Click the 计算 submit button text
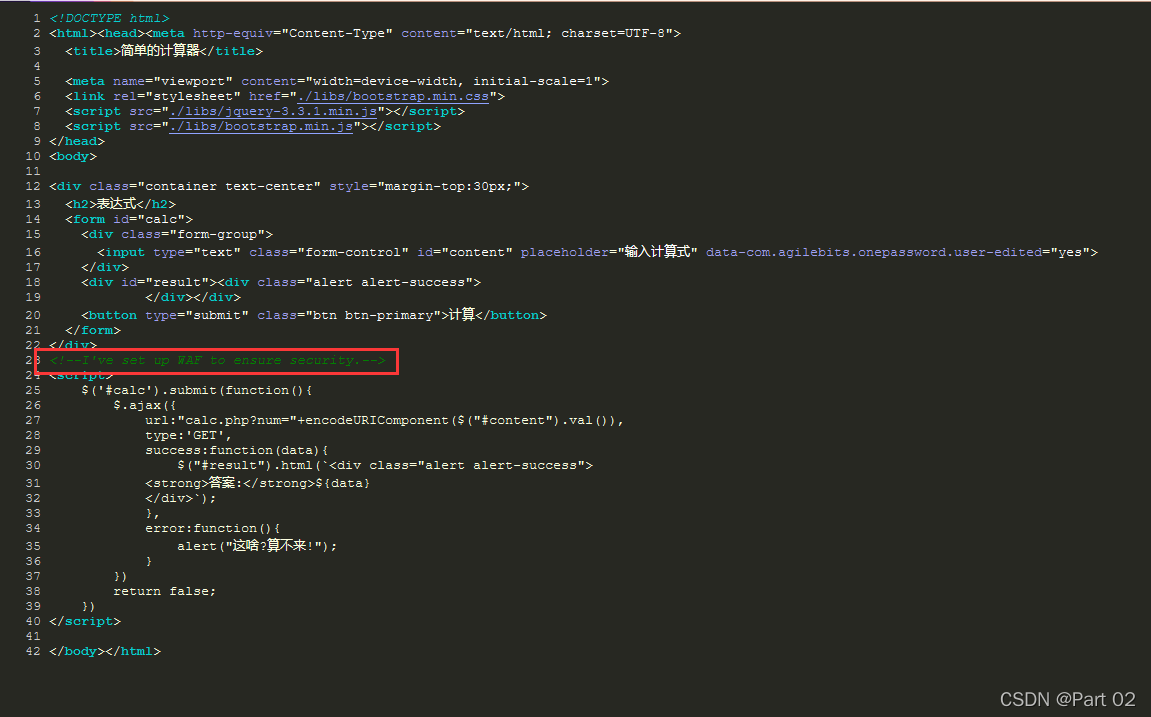 click(464, 314)
